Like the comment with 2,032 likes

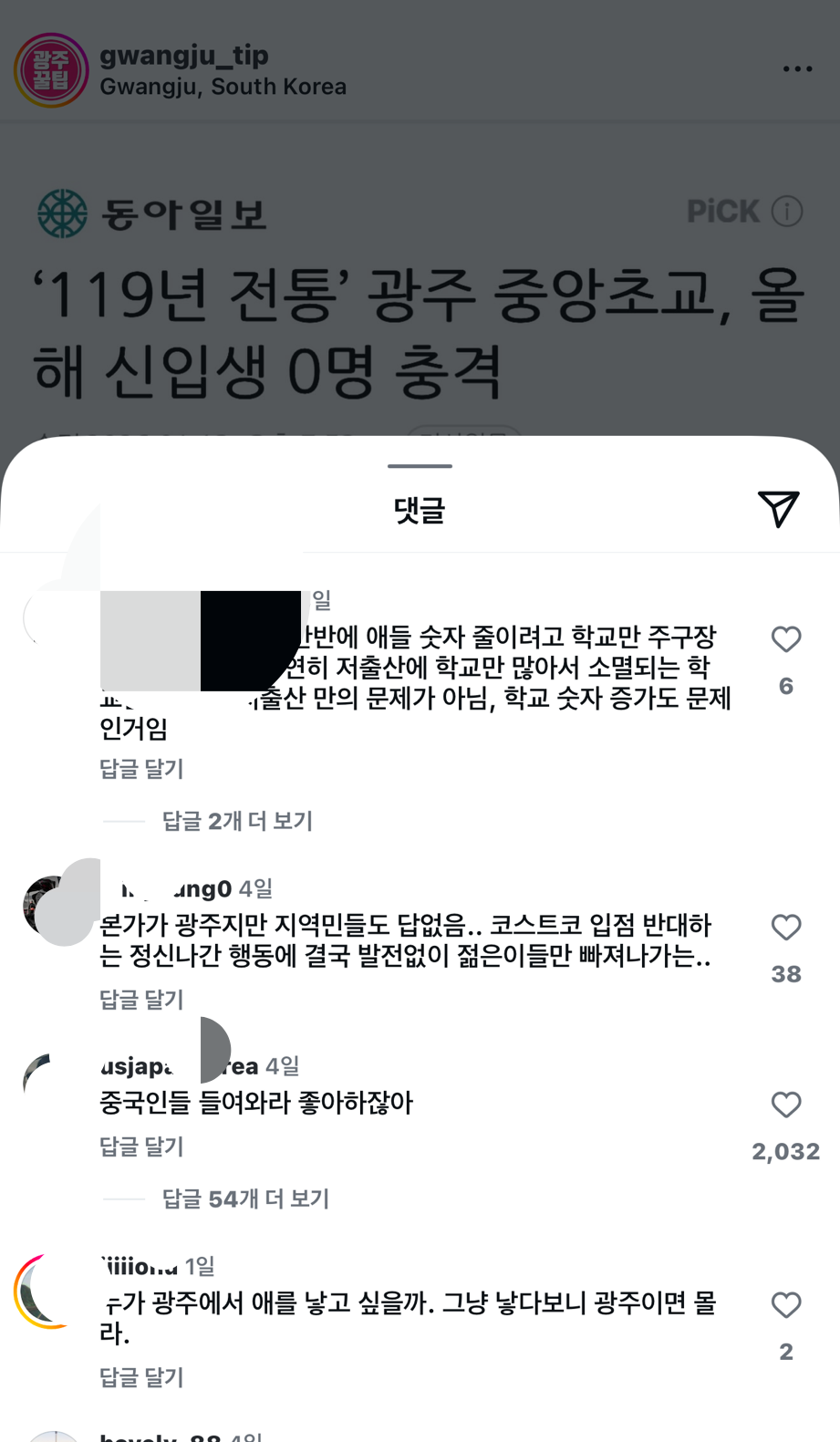786,1105
